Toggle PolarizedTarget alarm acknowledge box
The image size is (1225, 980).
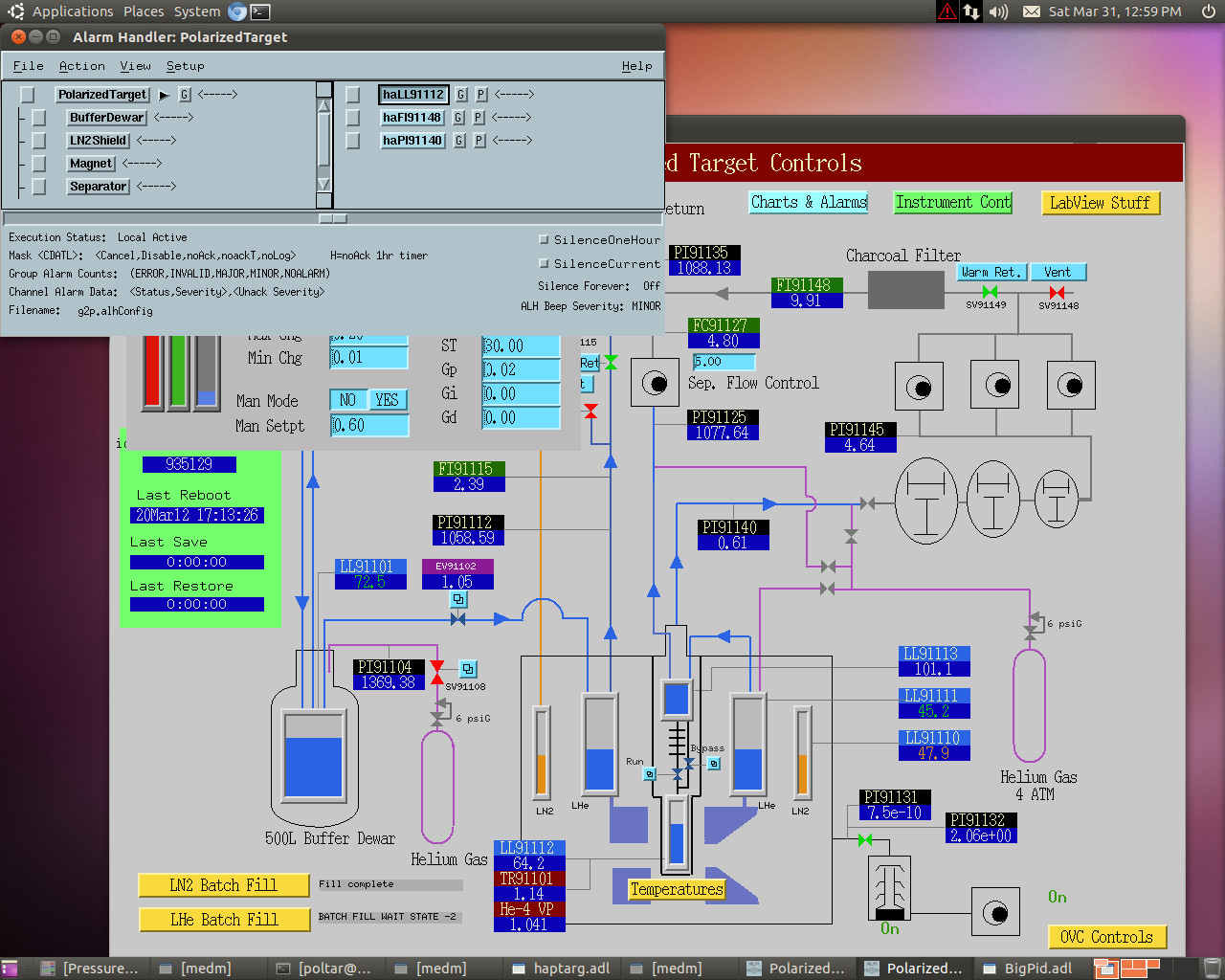(x=27, y=95)
